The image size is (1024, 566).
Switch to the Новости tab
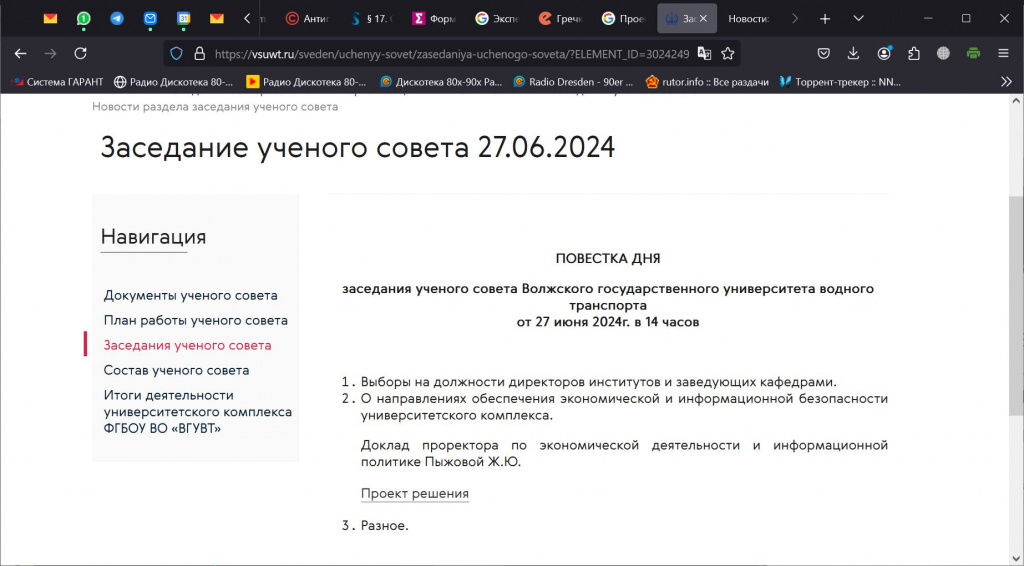(x=750, y=19)
